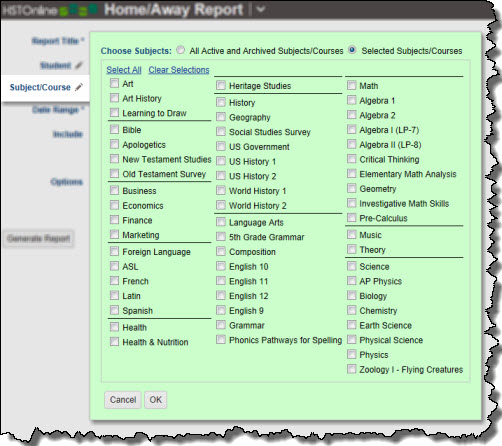
Task: Click the pencil icon next to Subject/Course
Action: 79,87
